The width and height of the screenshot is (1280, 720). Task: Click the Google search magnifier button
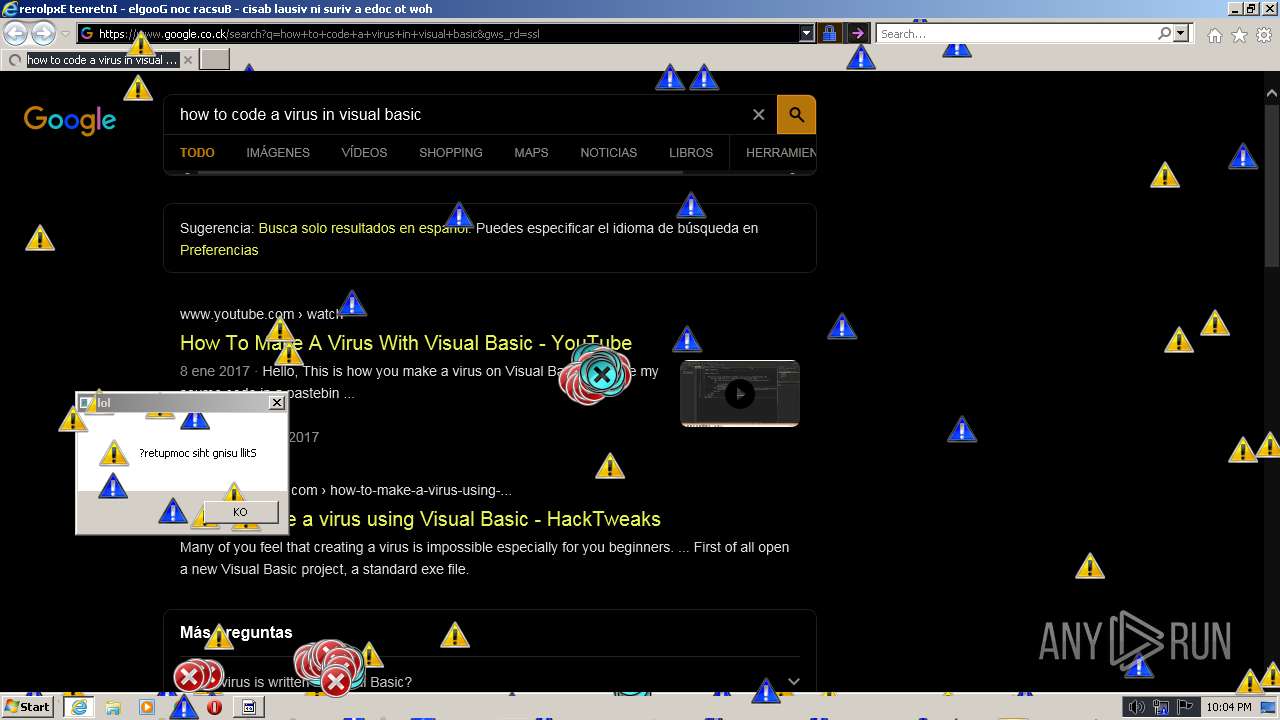point(797,115)
